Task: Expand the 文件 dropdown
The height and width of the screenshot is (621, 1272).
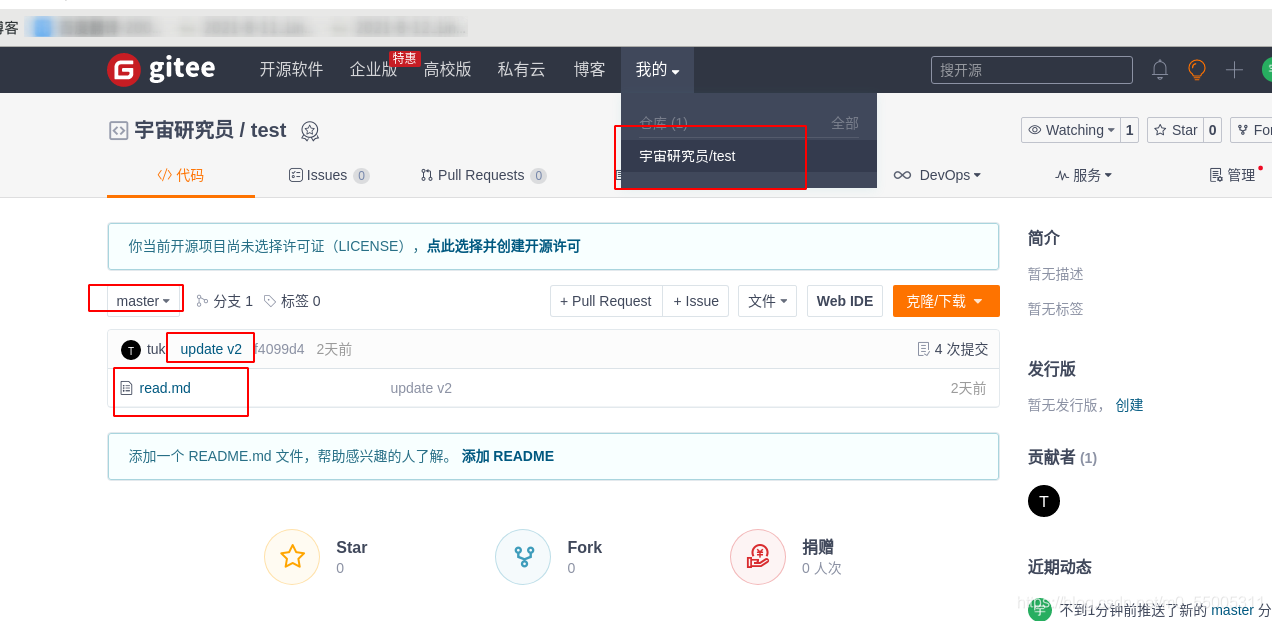Action: 767,301
